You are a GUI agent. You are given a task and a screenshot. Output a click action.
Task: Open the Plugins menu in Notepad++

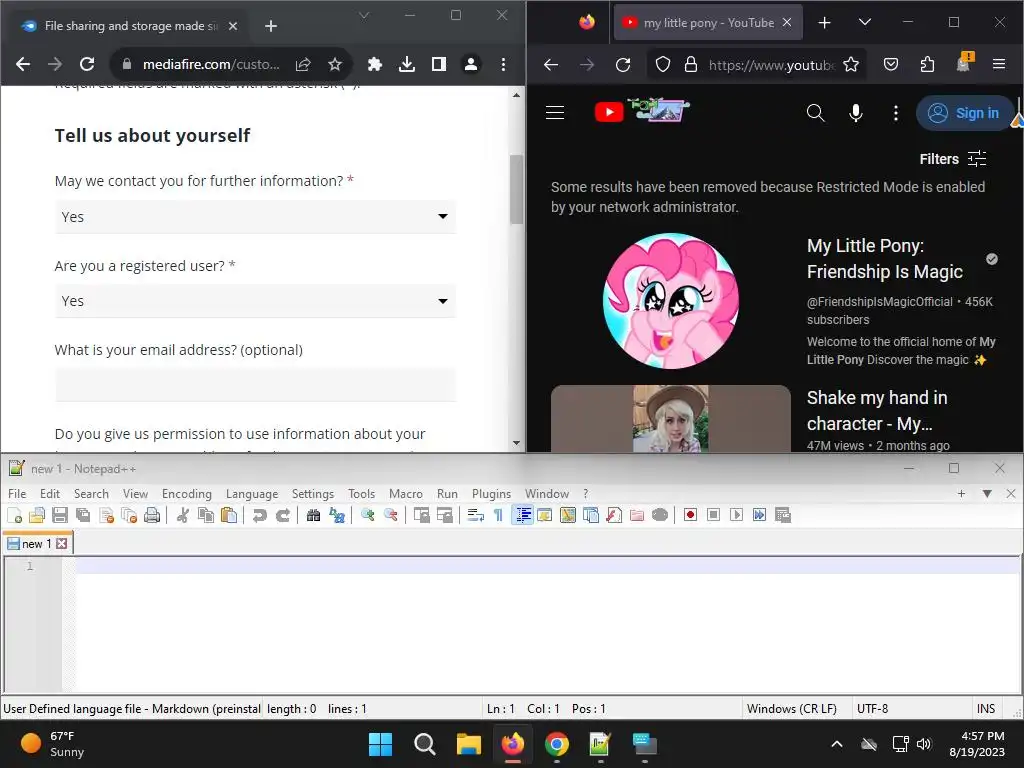click(x=491, y=494)
